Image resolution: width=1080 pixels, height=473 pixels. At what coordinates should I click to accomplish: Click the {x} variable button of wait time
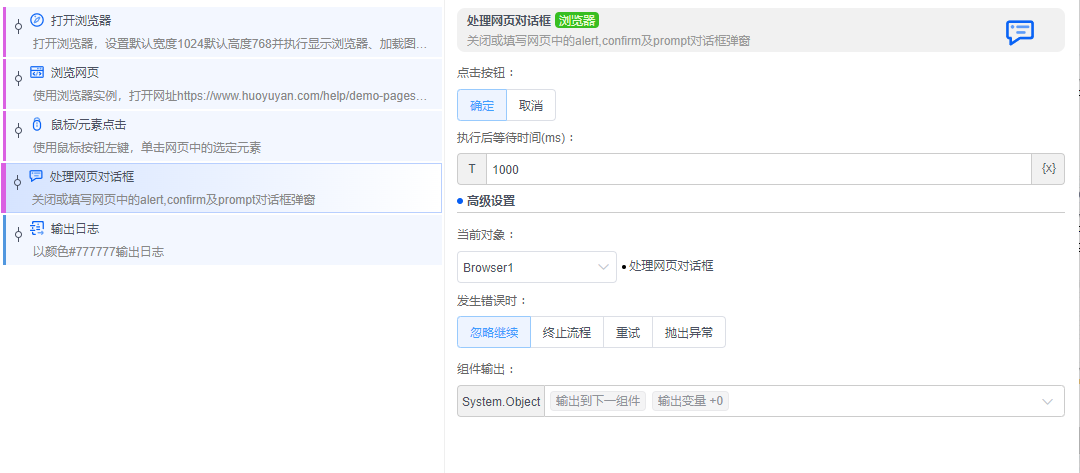tap(1048, 169)
